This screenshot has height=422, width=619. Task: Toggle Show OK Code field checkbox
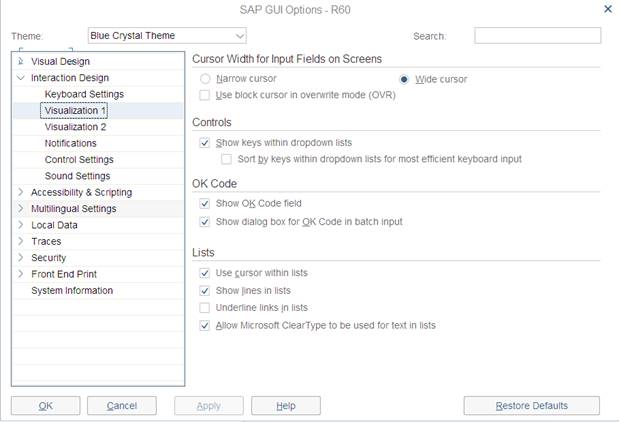click(204, 203)
